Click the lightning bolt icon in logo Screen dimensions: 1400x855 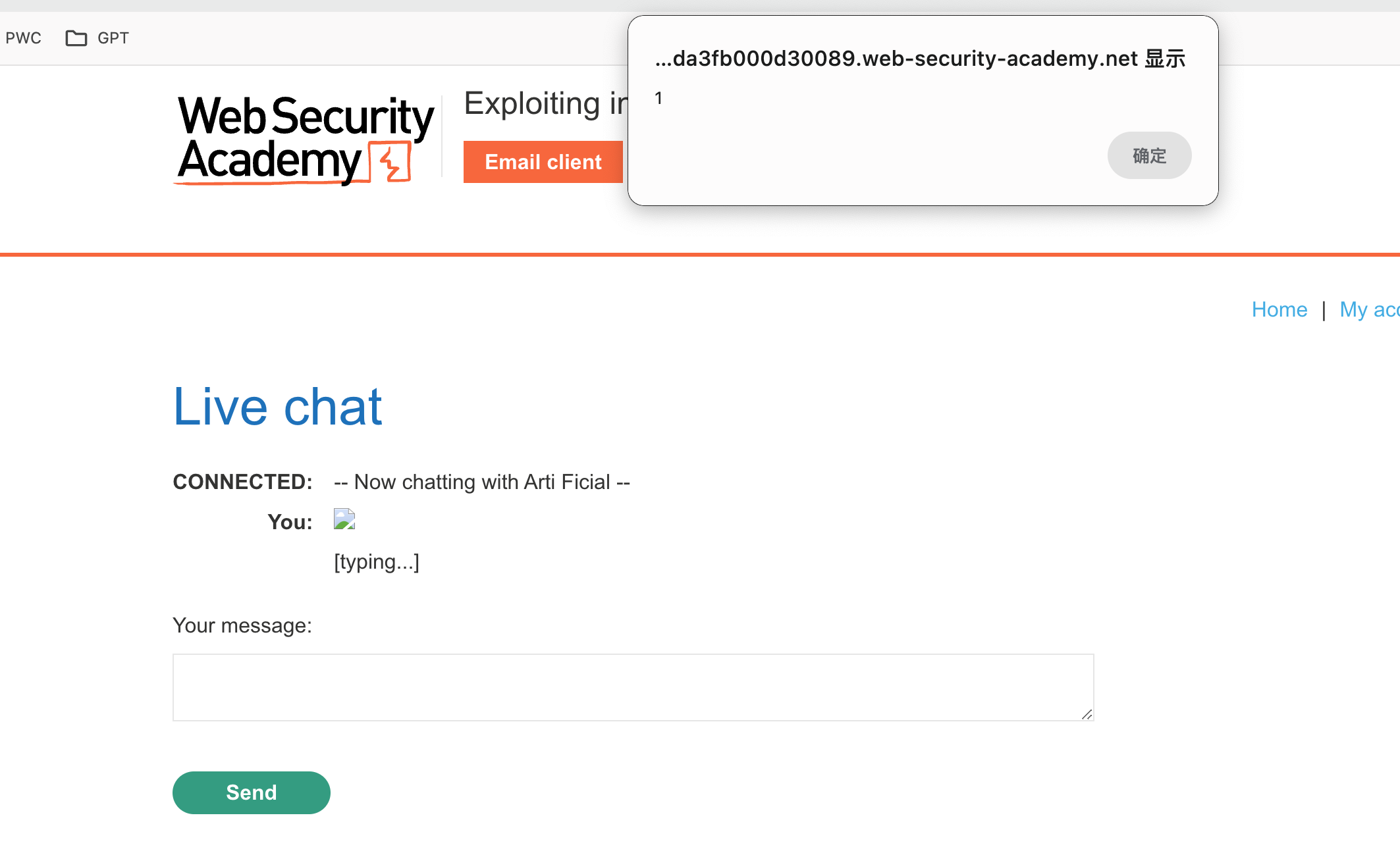390,163
